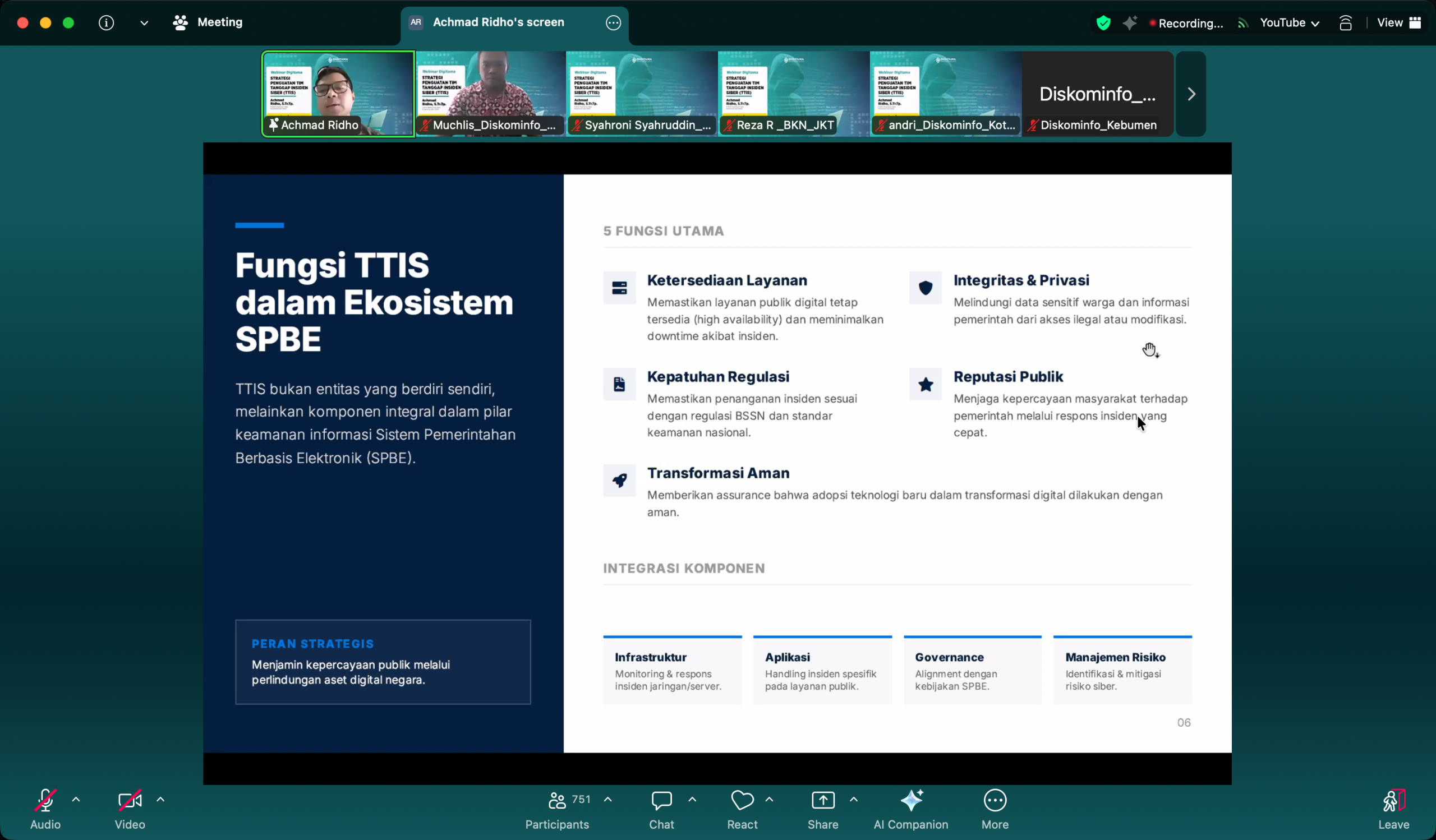Image resolution: width=1436 pixels, height=840 pixels.
Task: Expand the video settings arrow
Action: 160,800
